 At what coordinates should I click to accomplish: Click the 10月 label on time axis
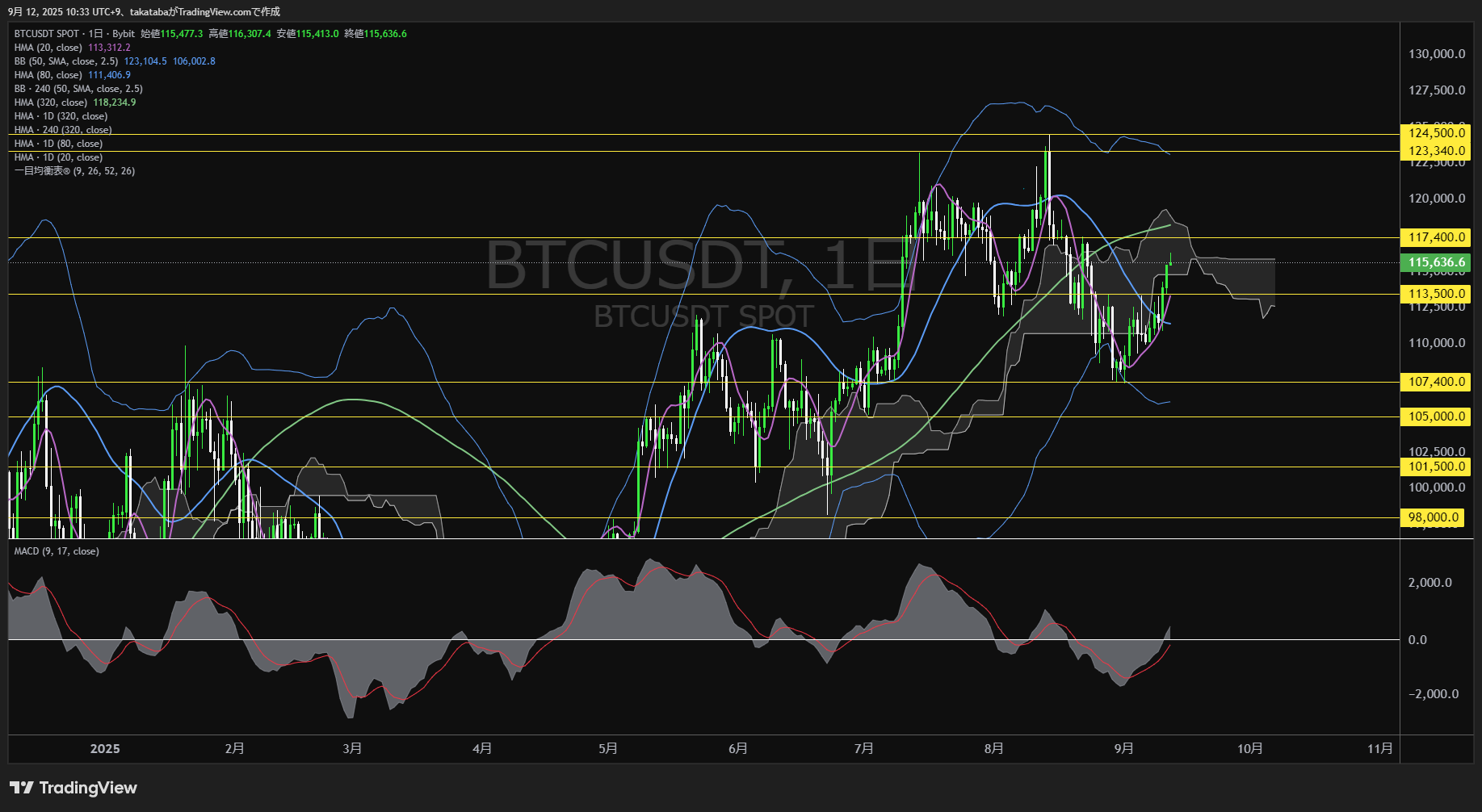coord(1250,749)
